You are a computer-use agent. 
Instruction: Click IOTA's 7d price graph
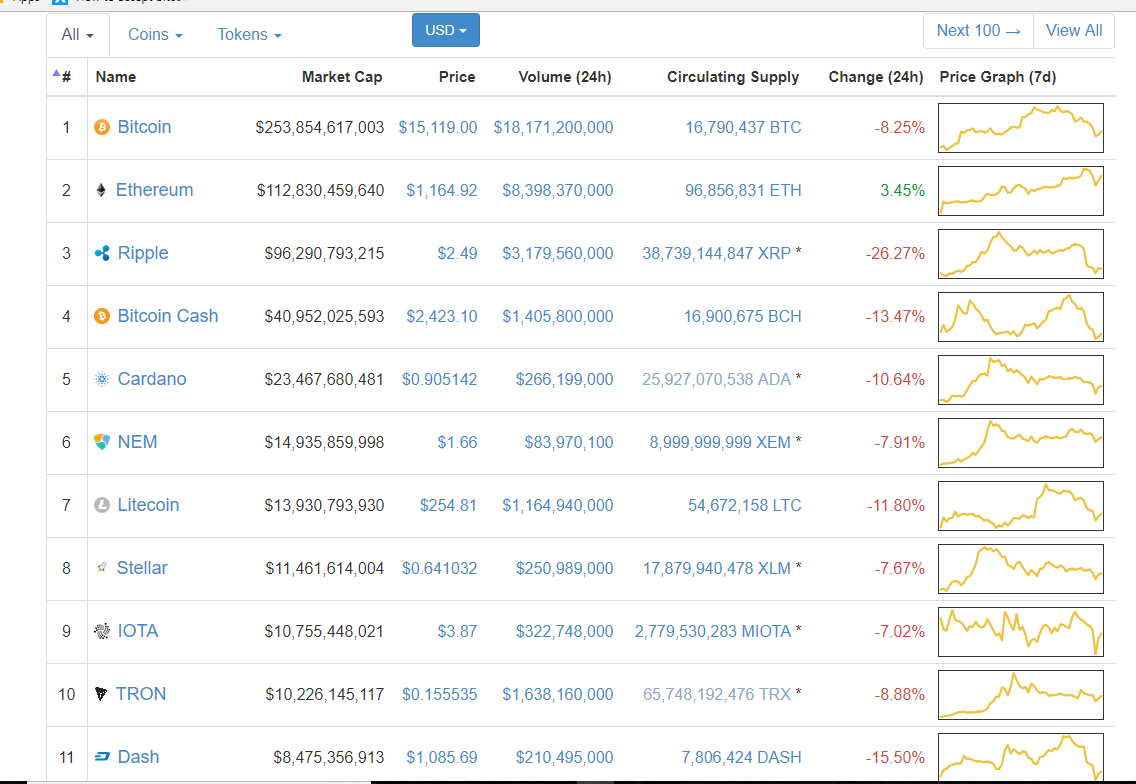click(x=1021, y=632)
